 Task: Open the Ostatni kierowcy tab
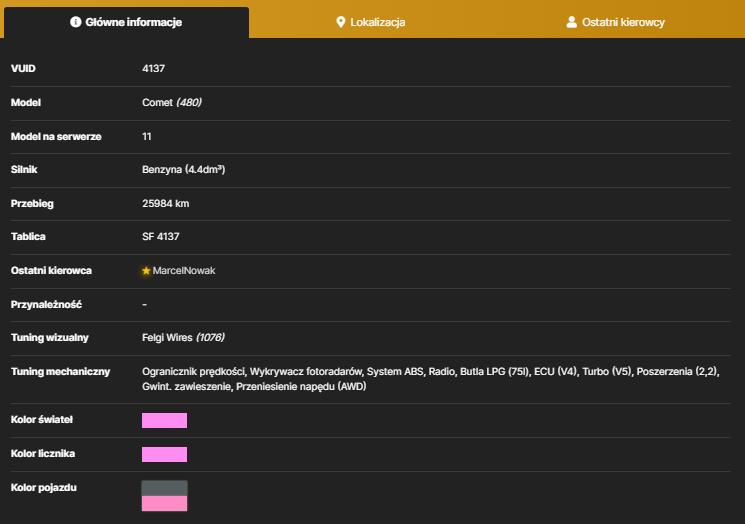[615, 22]
